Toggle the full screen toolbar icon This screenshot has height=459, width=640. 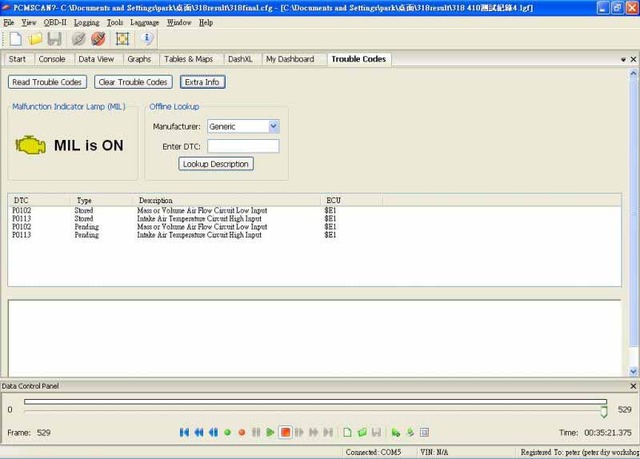(122, 39)
